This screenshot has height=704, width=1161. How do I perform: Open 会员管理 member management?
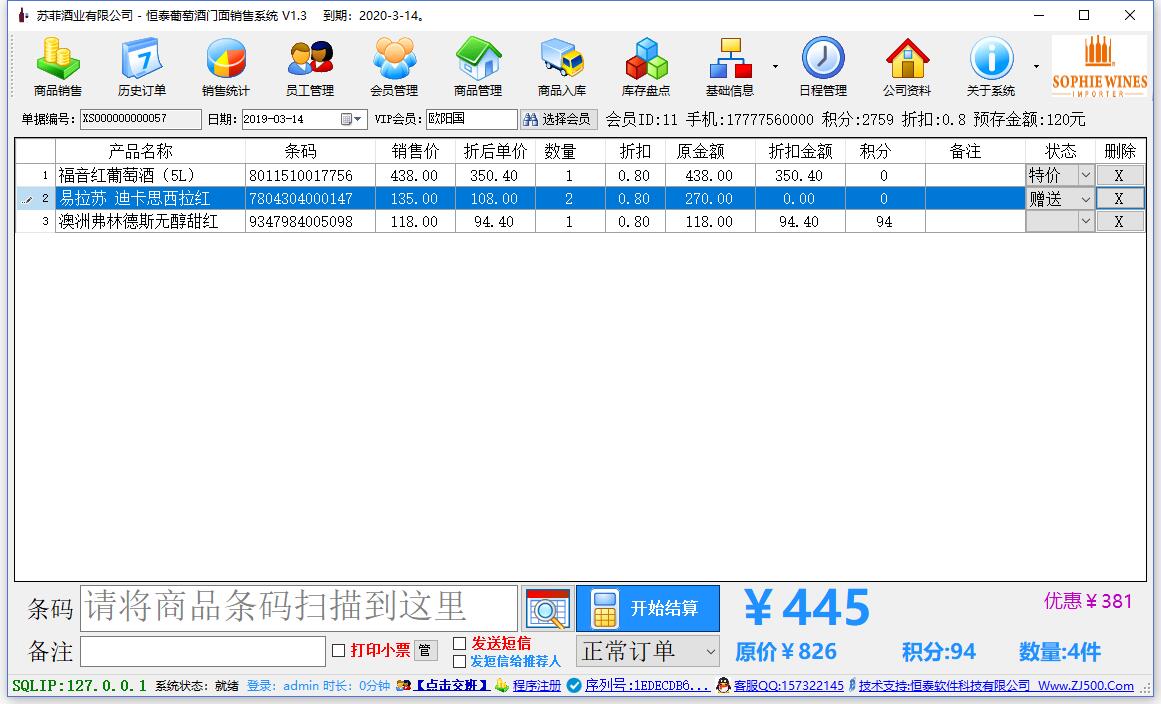click(x=394, y=67)
